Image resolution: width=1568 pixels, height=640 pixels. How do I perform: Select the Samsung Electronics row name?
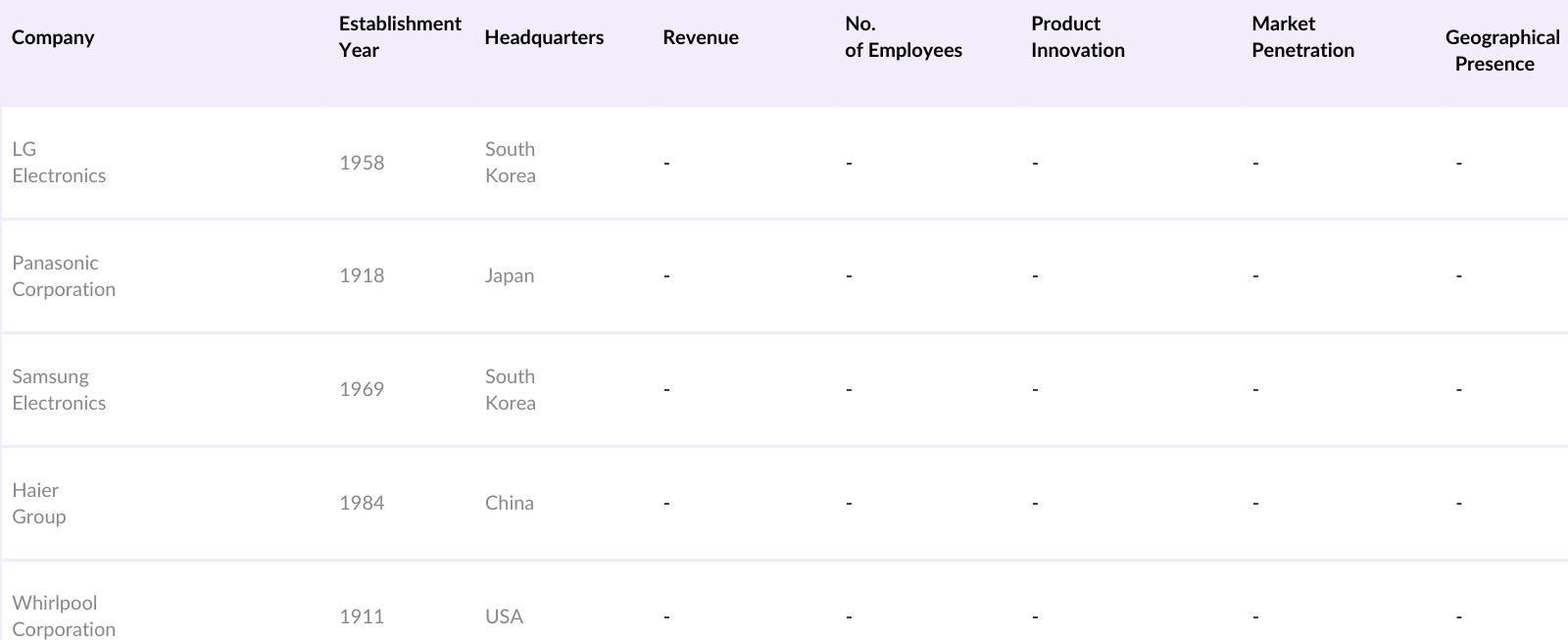(x=59, y=390)
